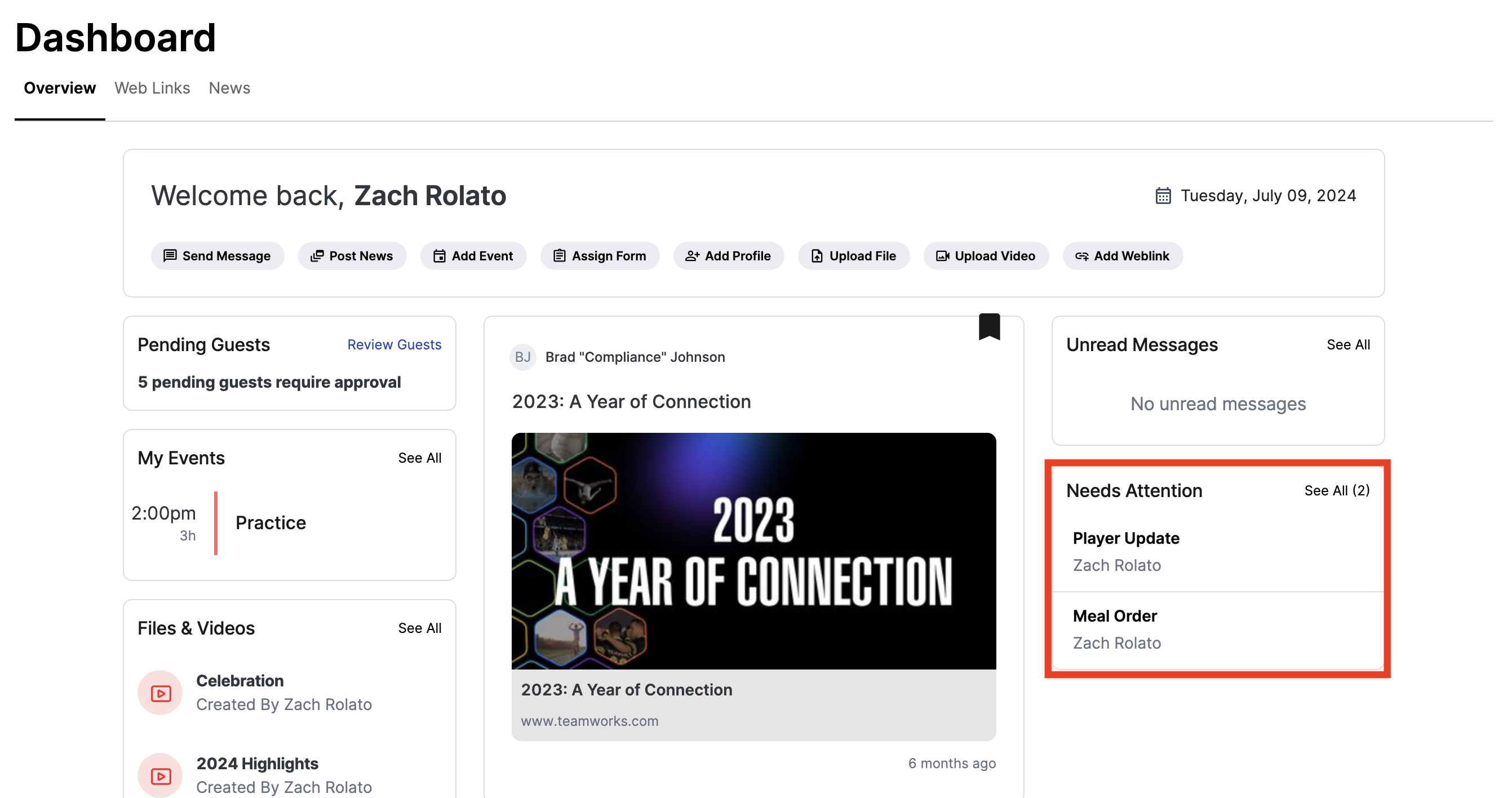This screenshot has width=1512, height=798.
Task: Click the Add Weblink button
Action: (1122, 256)
